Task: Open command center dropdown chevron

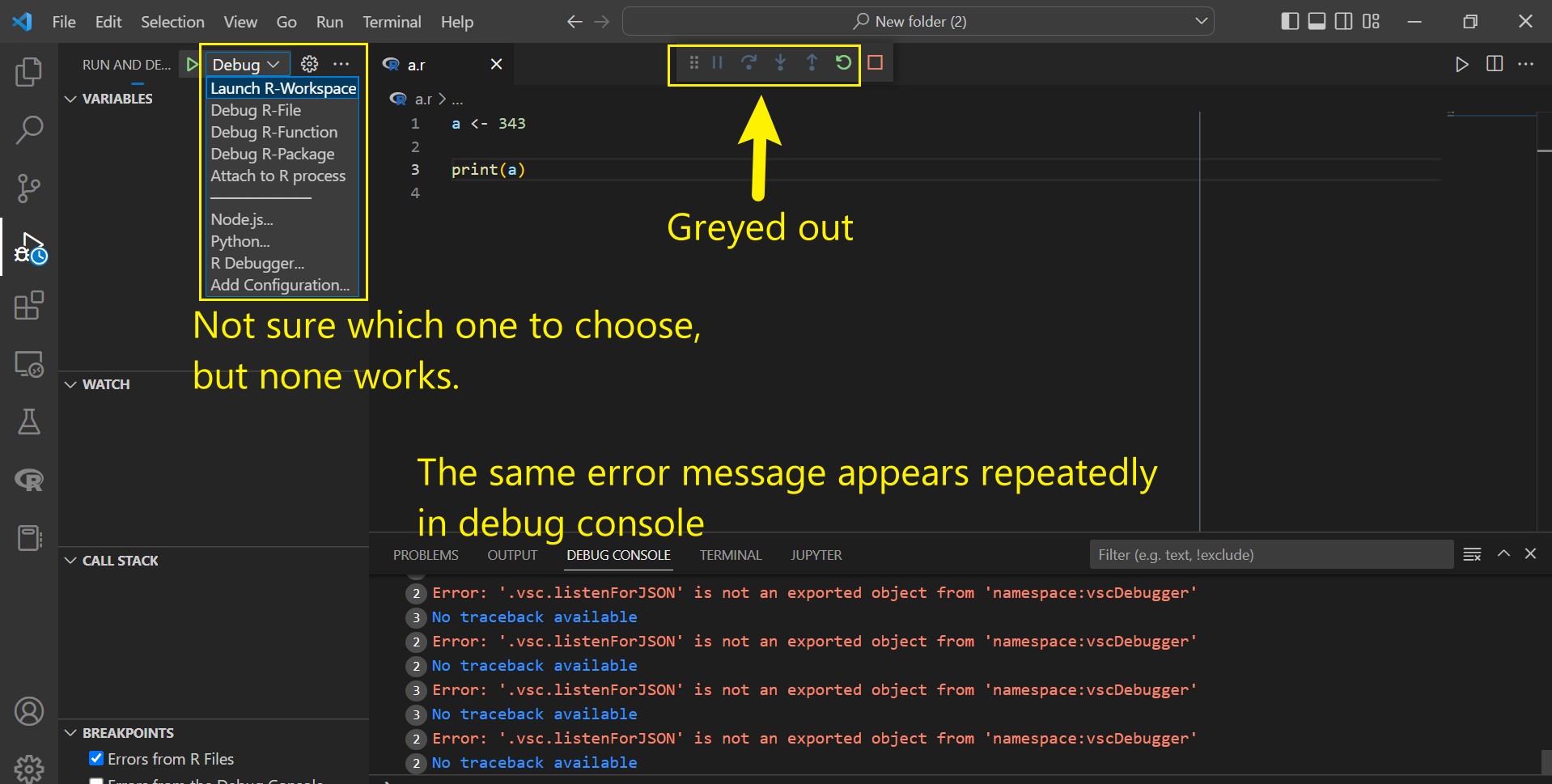Action: (1201, 22)
